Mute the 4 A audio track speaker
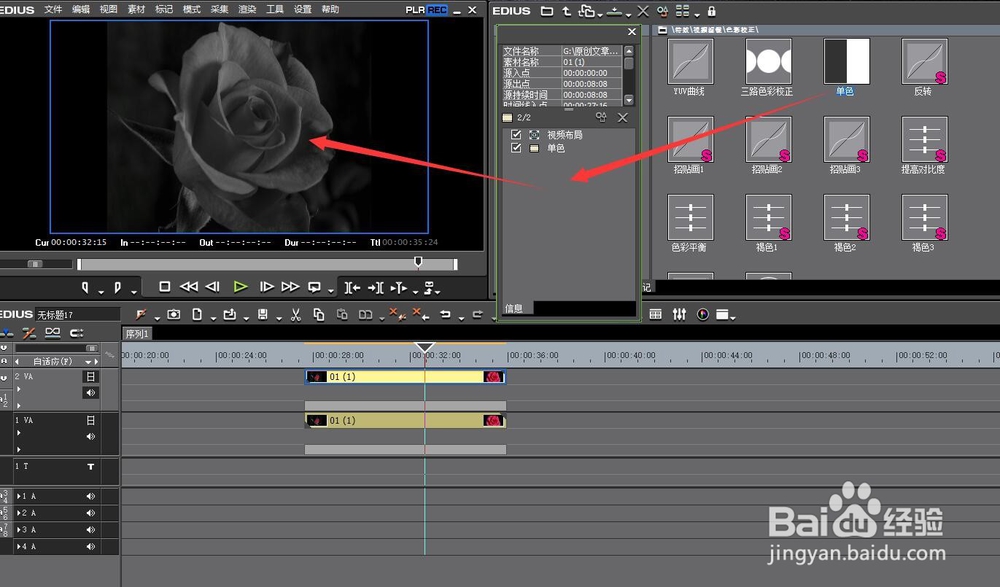Viewport: 1000px width, 587px height. pos(91,547)
